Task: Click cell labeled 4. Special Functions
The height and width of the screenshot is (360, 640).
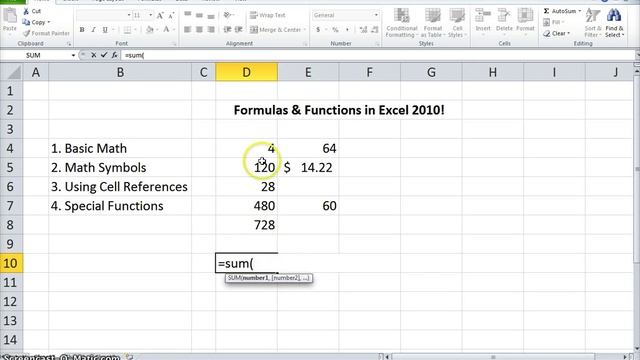Action: tap(120, 206)
